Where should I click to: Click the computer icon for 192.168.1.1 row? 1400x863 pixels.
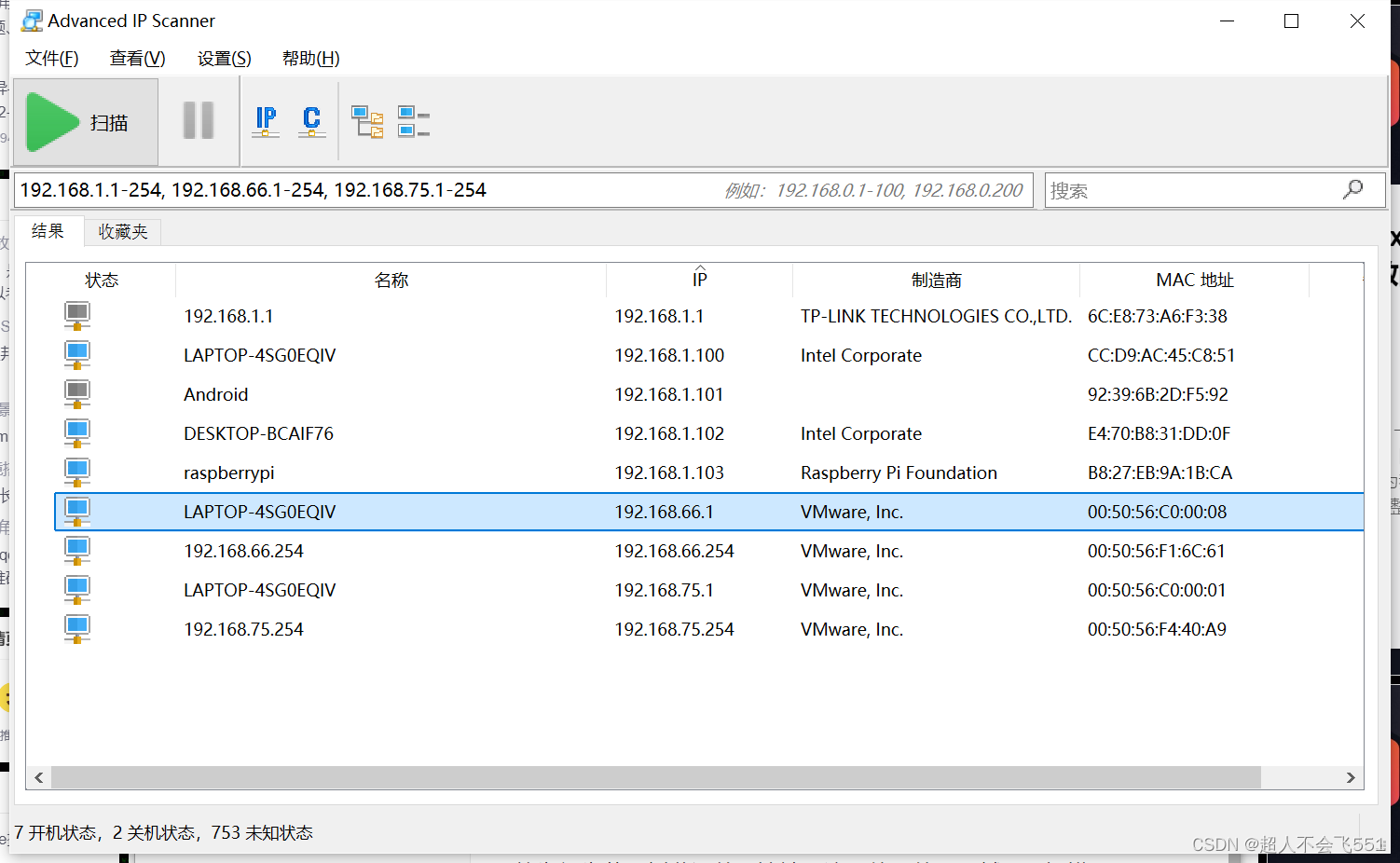[x=77, y=316]
